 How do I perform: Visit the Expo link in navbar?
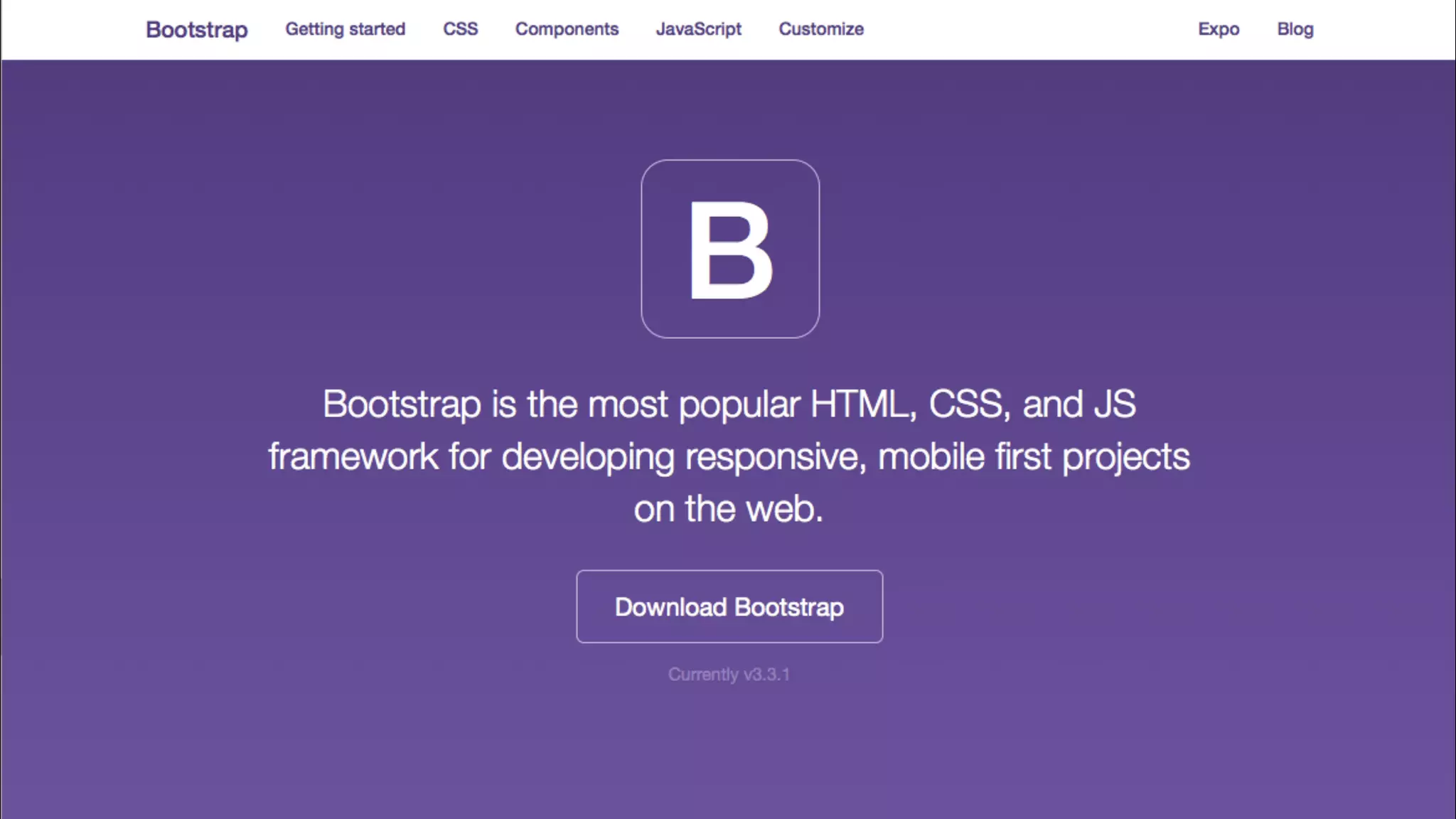point(1218,29)
